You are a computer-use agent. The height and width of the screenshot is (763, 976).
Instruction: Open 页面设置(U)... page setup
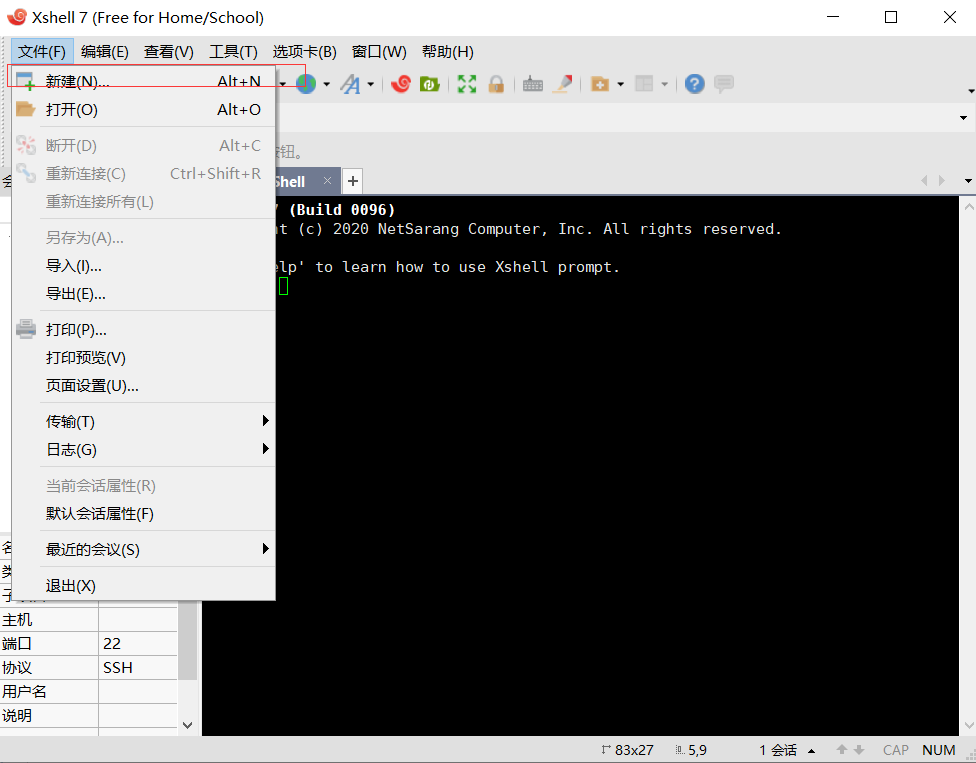click(144, 386)
